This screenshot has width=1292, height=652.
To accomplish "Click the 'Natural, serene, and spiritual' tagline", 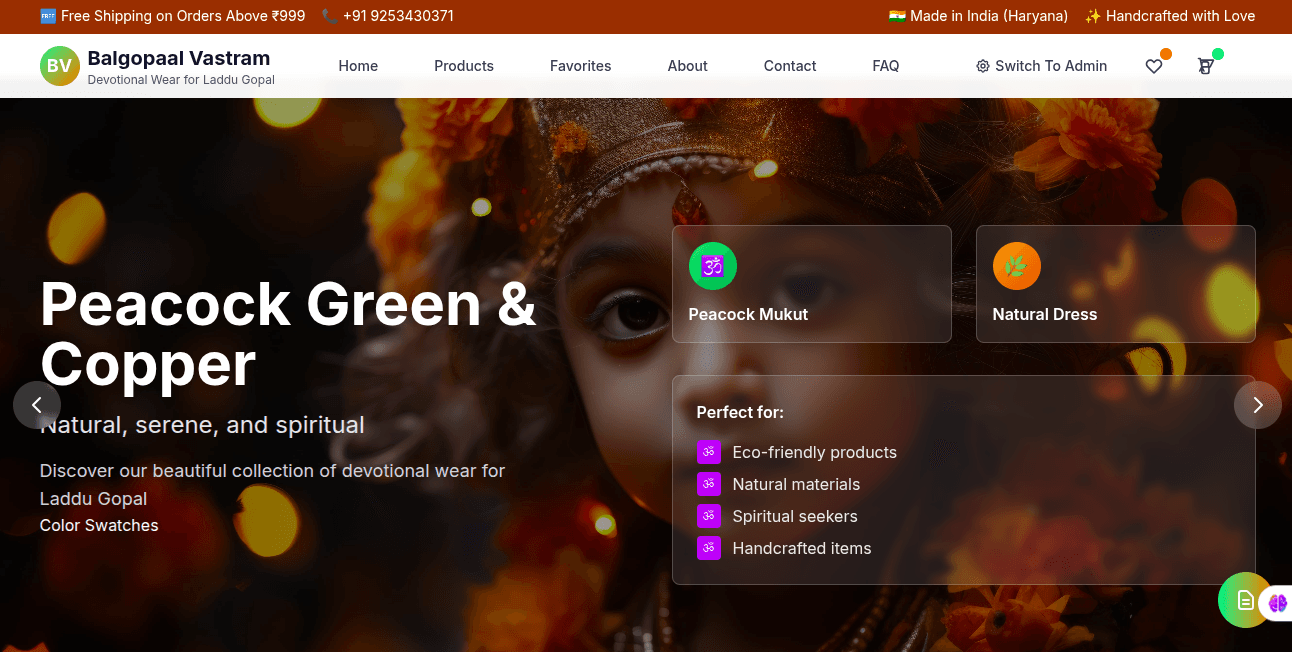I will coord(202,425).
